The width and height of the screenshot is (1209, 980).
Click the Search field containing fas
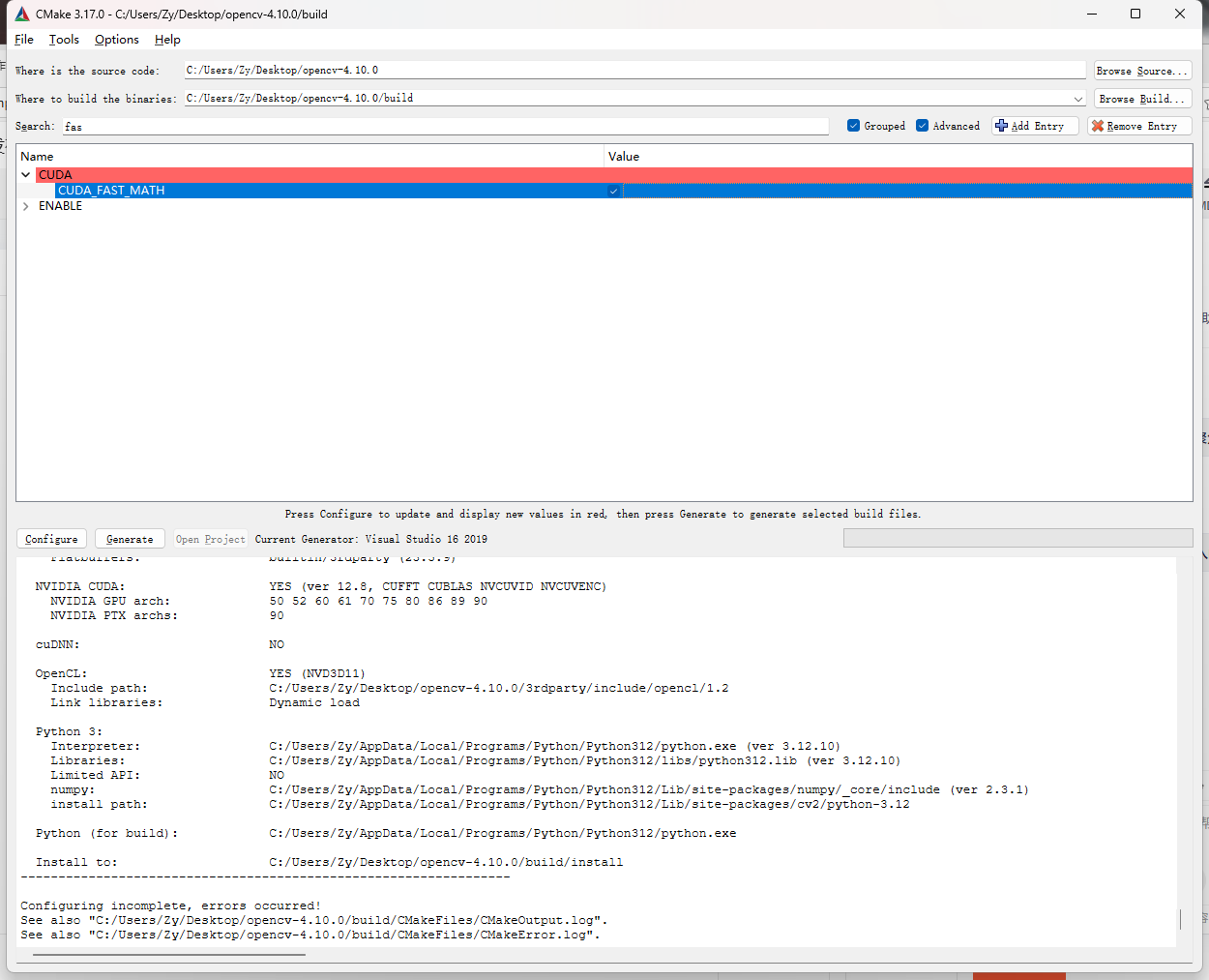[x=446, y=127]
